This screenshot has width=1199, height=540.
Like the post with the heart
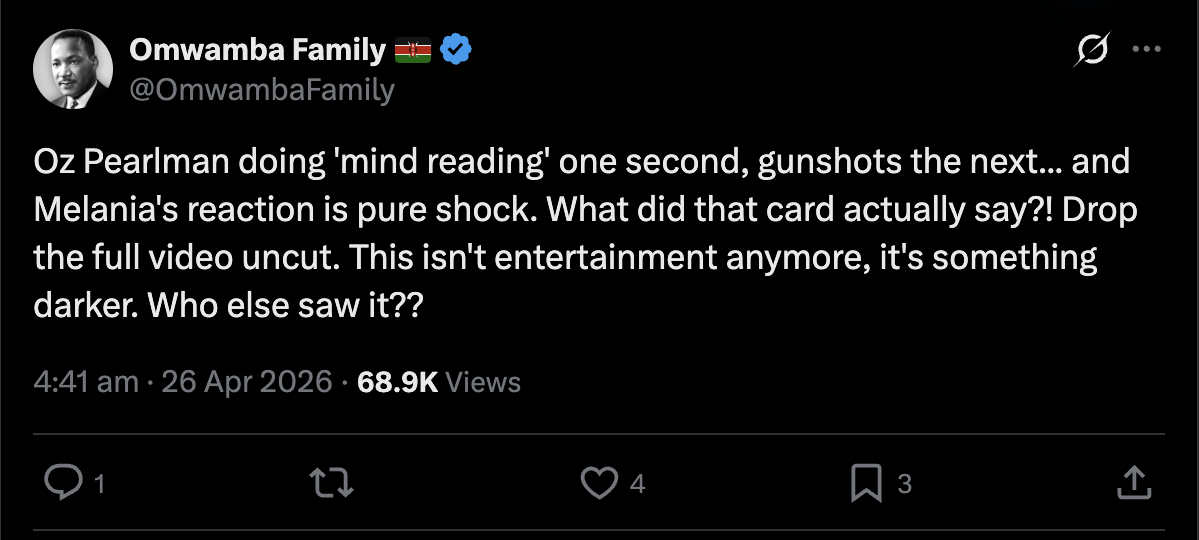click(598, 485)
